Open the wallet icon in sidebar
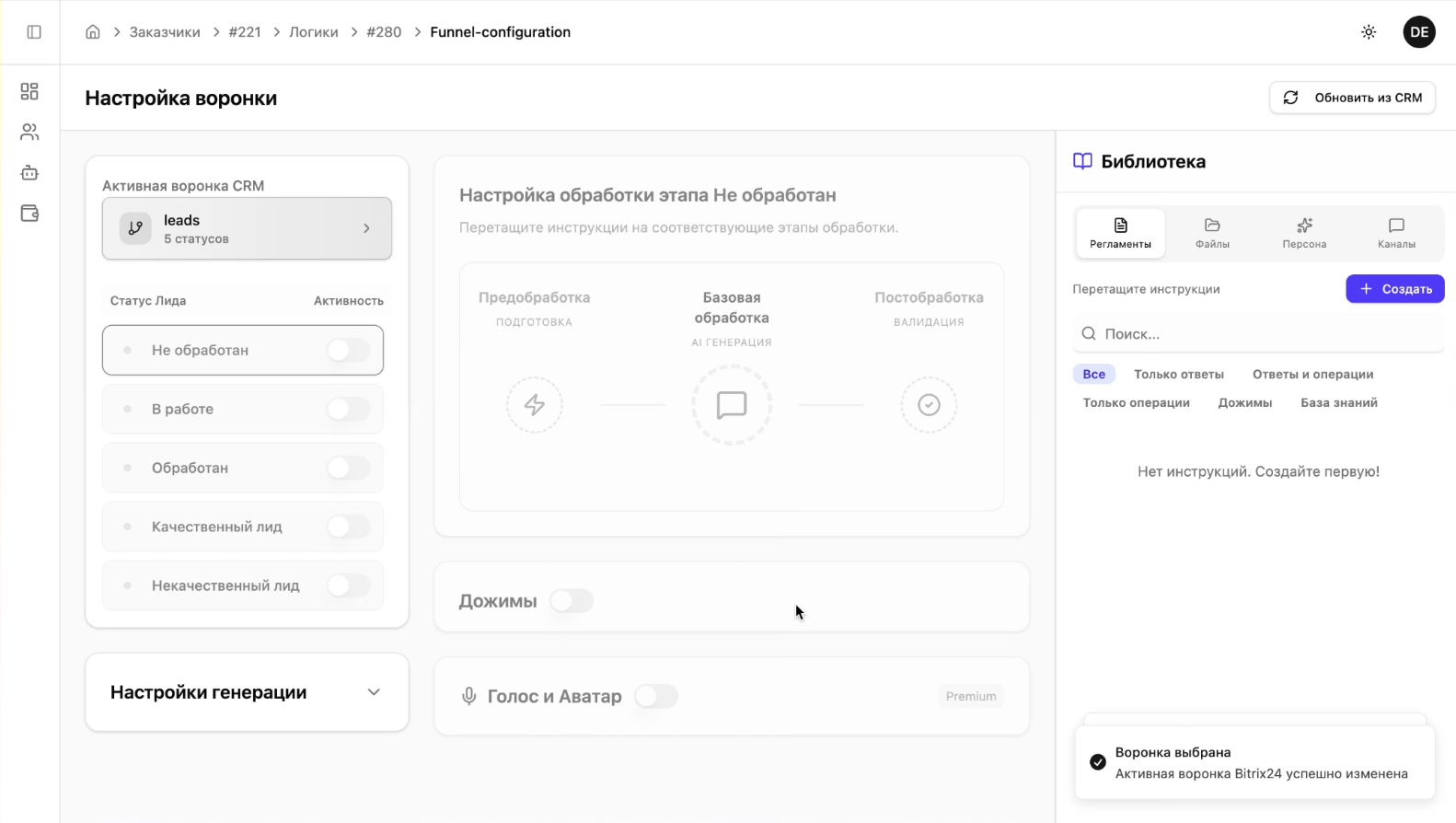 [29, 214]
